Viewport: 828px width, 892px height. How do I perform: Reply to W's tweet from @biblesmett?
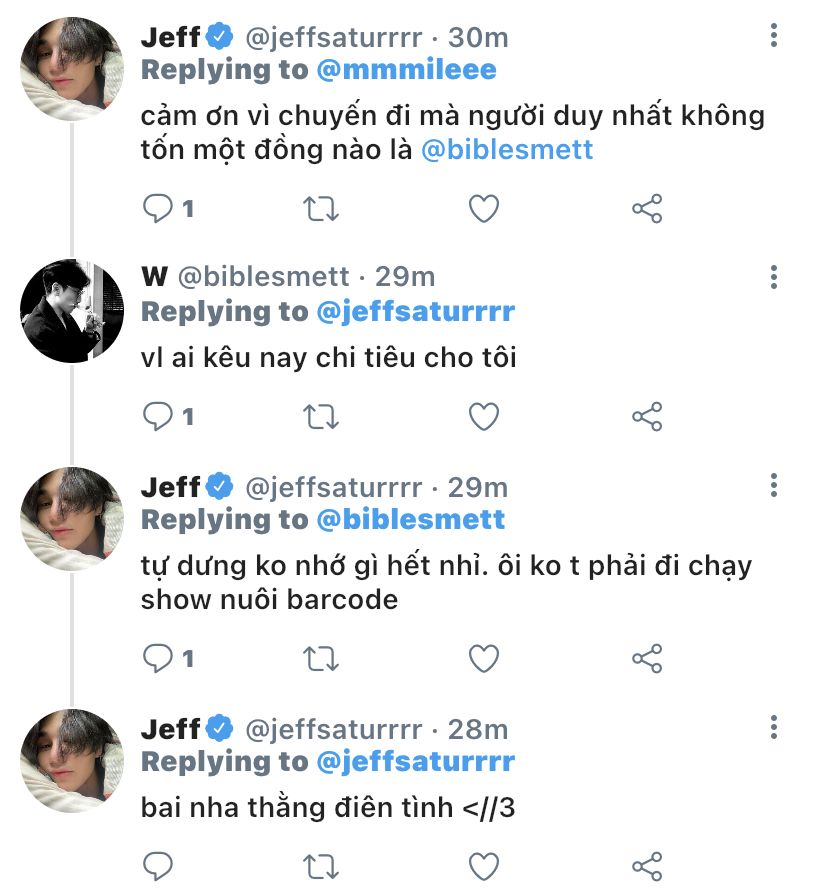coord(158,416)
